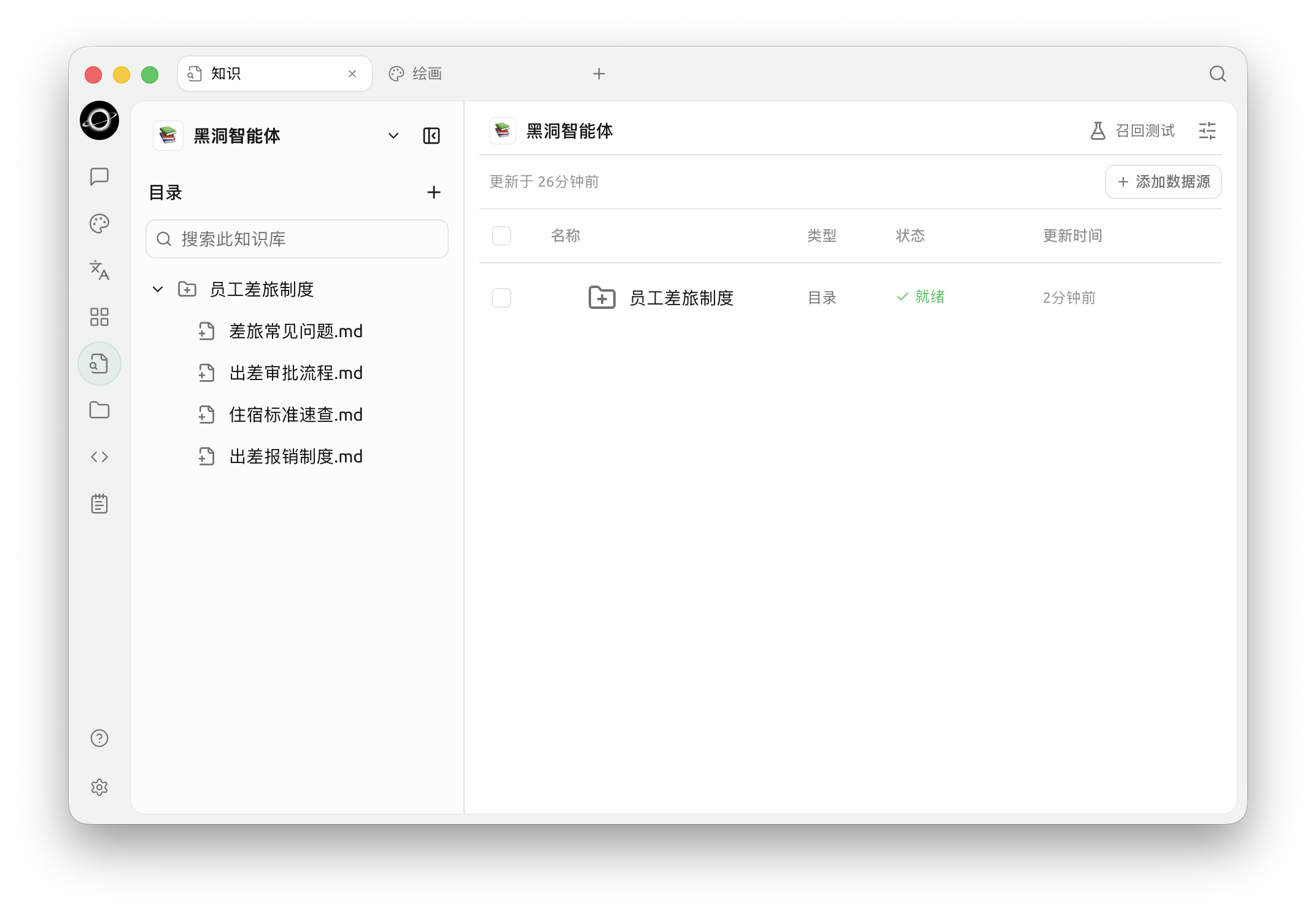
Task: Open the code tools sidebar icon
Action: click(x=99, y=457)
